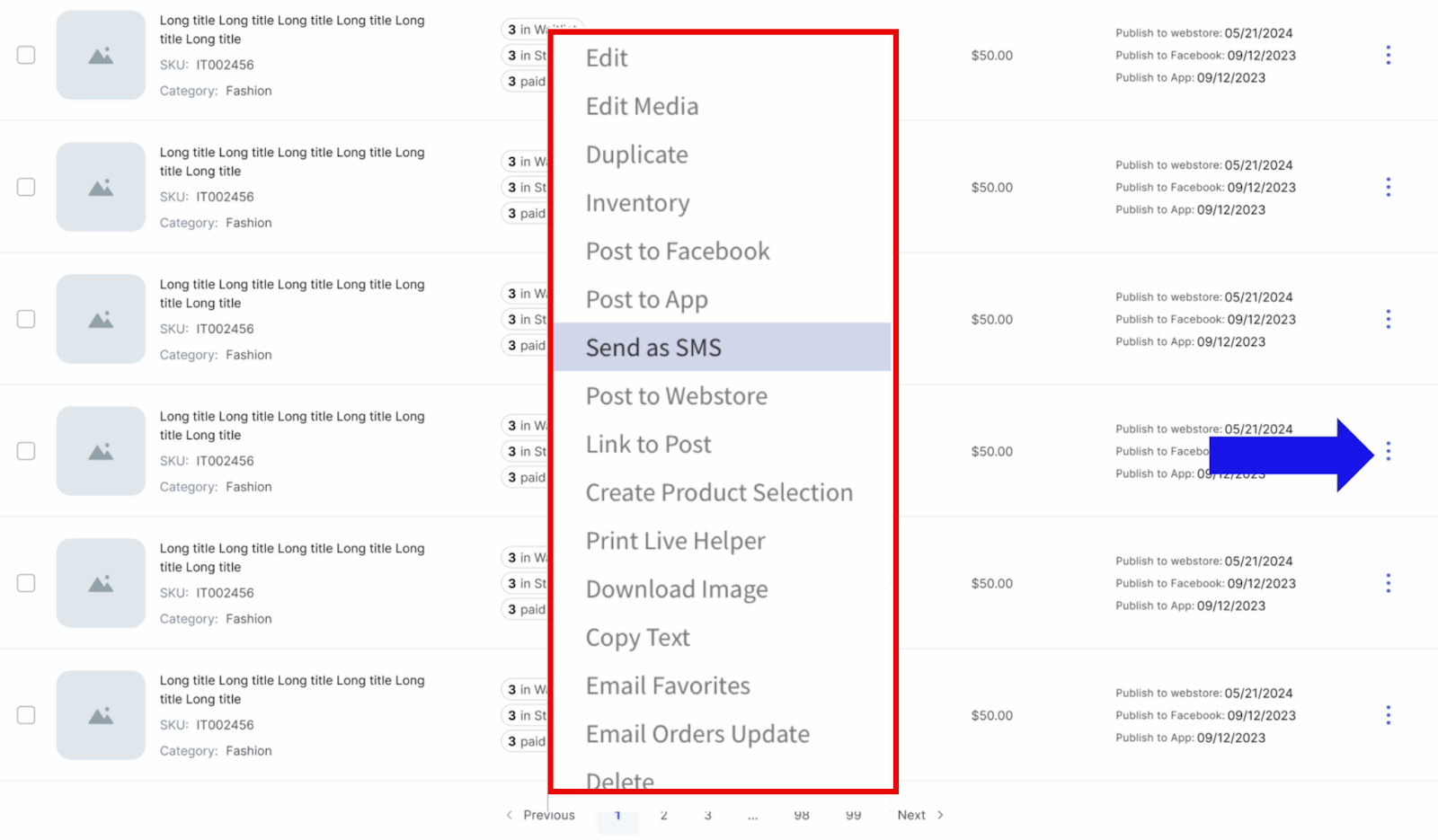Click the last product's image placeholder

[101, 716]
